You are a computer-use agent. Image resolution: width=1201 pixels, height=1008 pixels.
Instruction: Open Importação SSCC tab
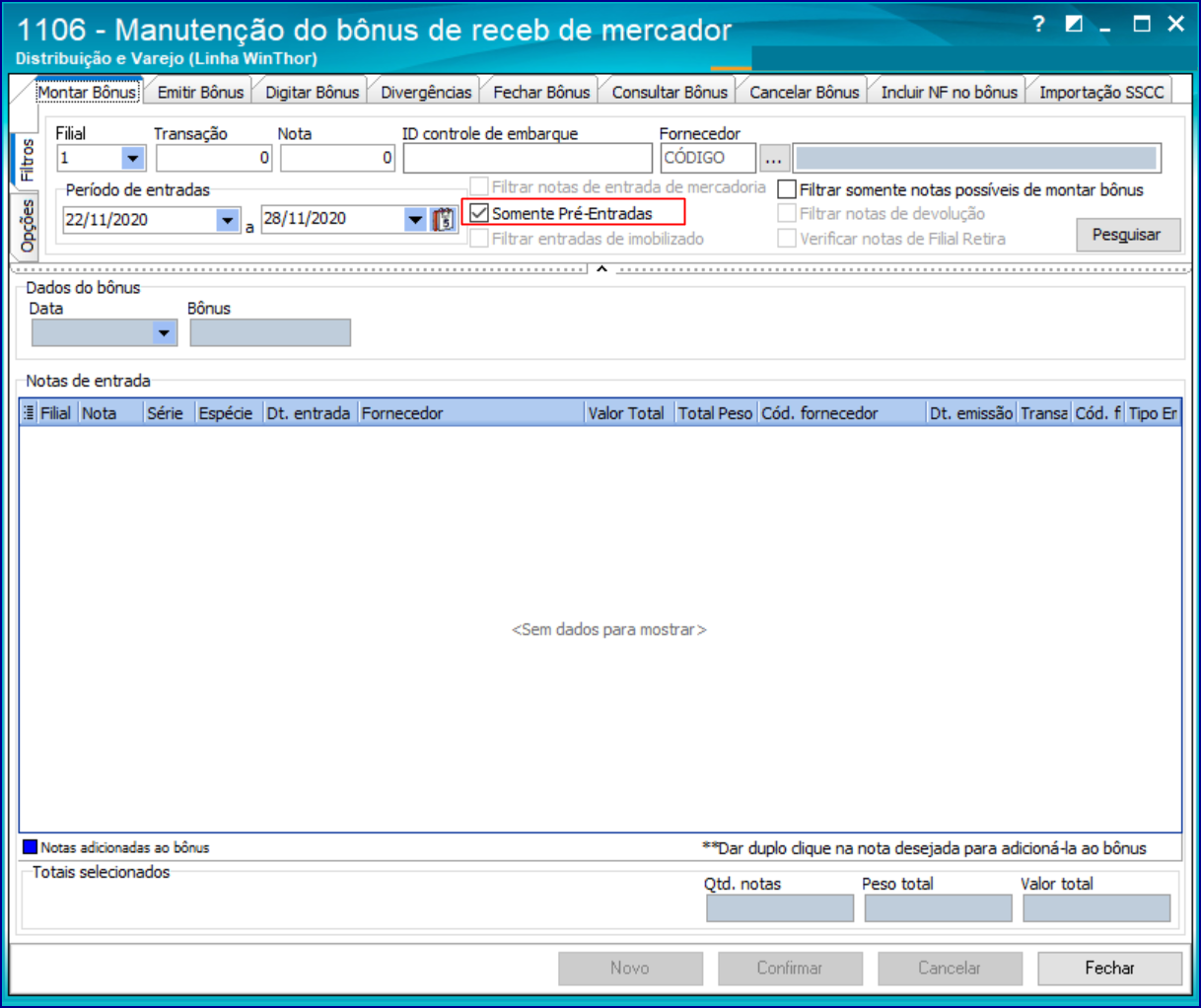pos(1101,92)
